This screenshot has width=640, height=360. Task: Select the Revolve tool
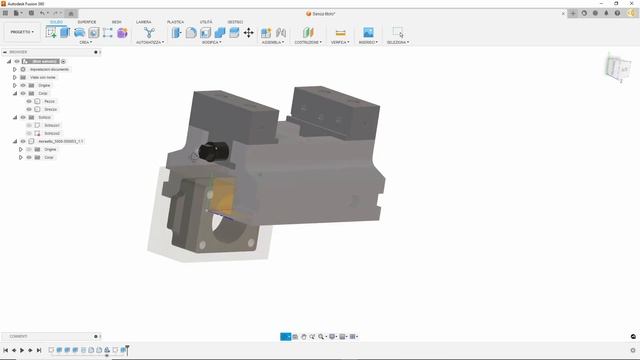(79, 32)
